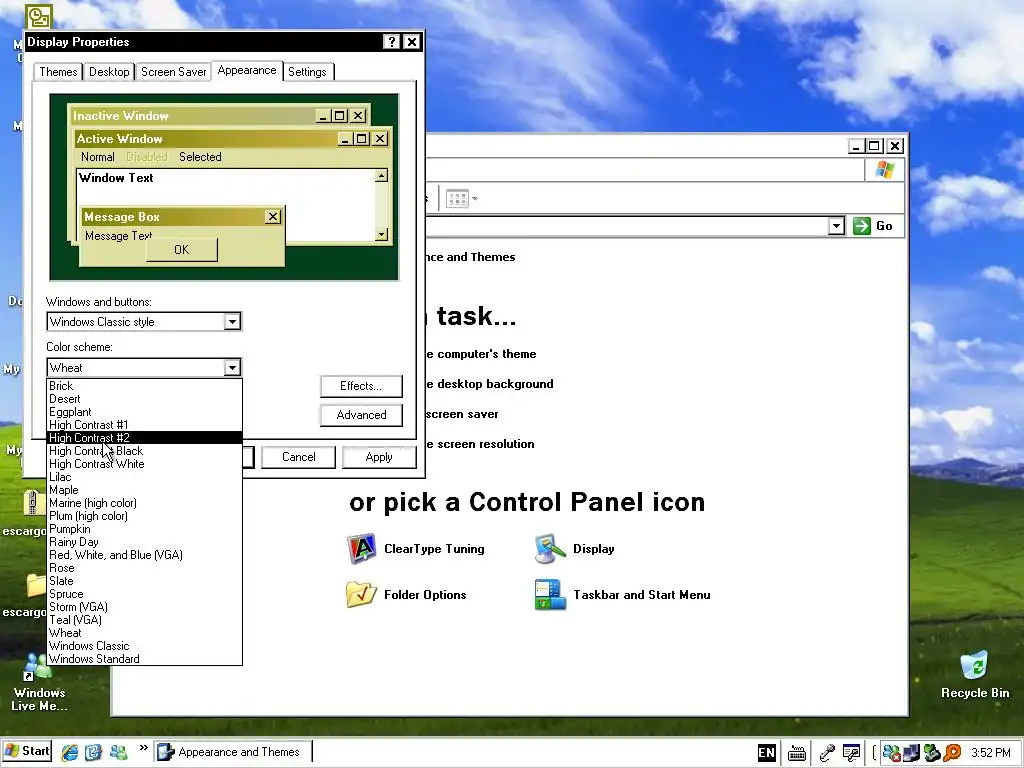Switch to the Desktop tab
The height and width of the screenshot is (768, 1024).
[109, 72]
